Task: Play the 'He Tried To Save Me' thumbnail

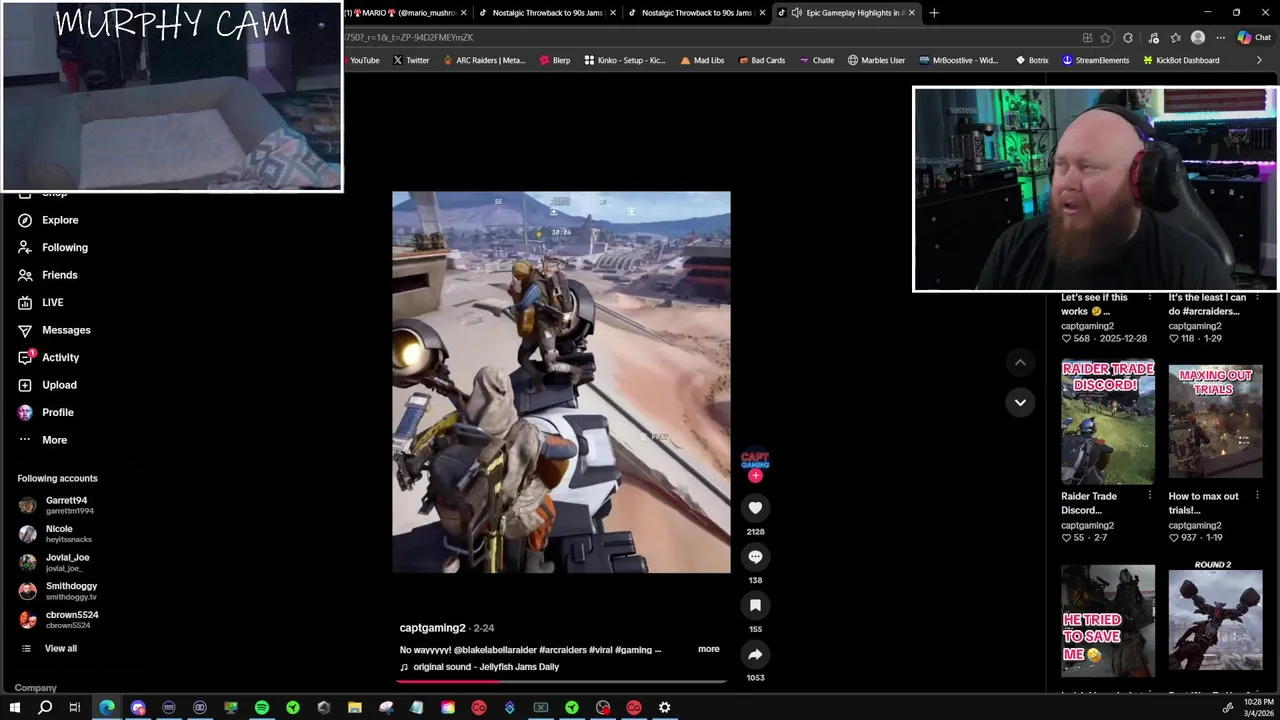Action: click(1108, 621)
